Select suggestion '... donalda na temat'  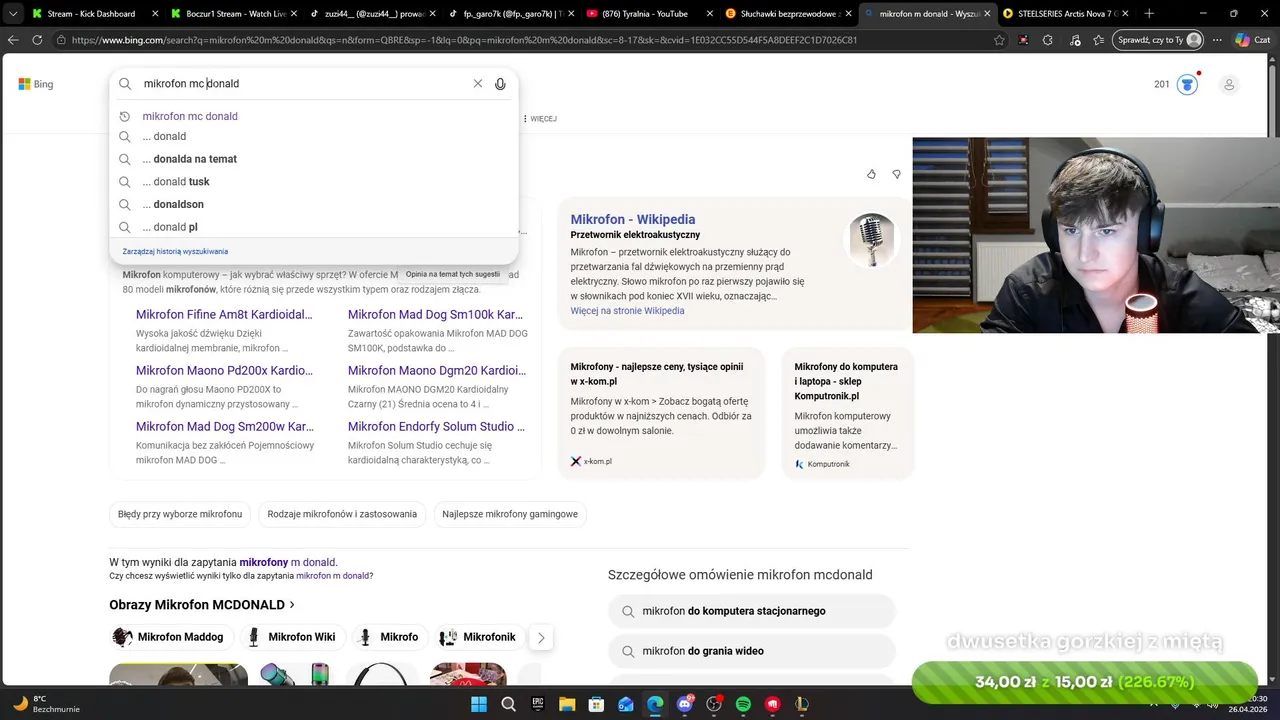(x=314, y=159)
